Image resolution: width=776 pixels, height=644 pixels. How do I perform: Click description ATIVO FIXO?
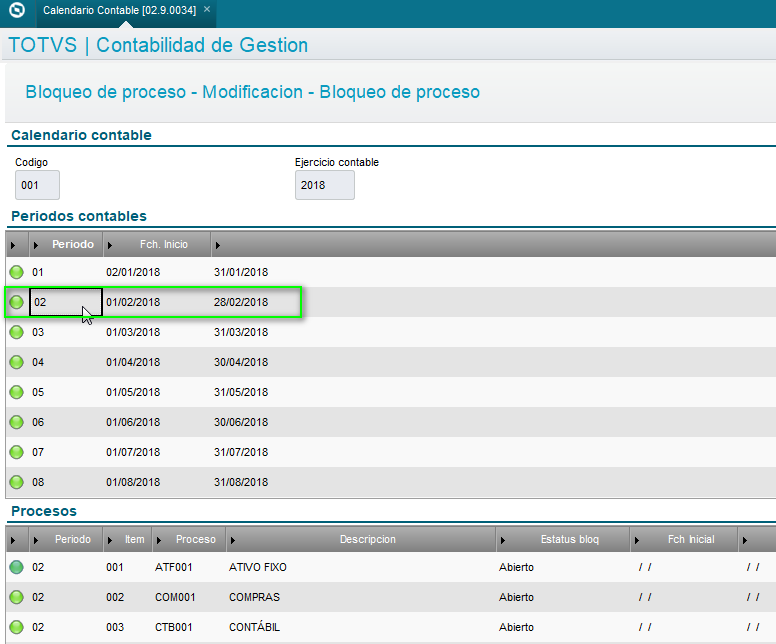tap(257, 567)
